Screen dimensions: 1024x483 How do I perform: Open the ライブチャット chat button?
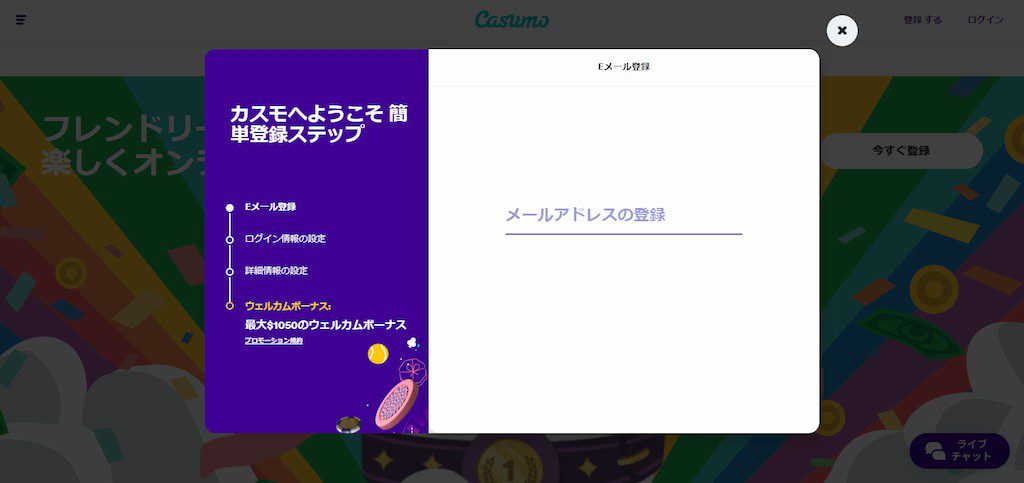click(959, 450)
